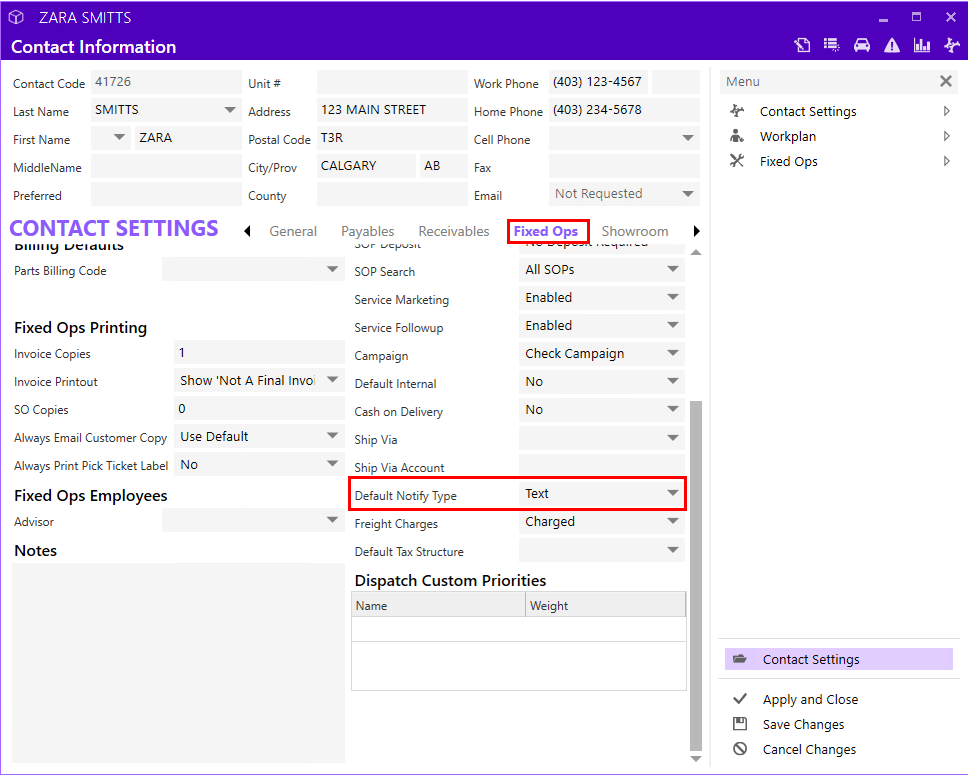Open the Always Email Customer Copy dropdown

point(332,435)
